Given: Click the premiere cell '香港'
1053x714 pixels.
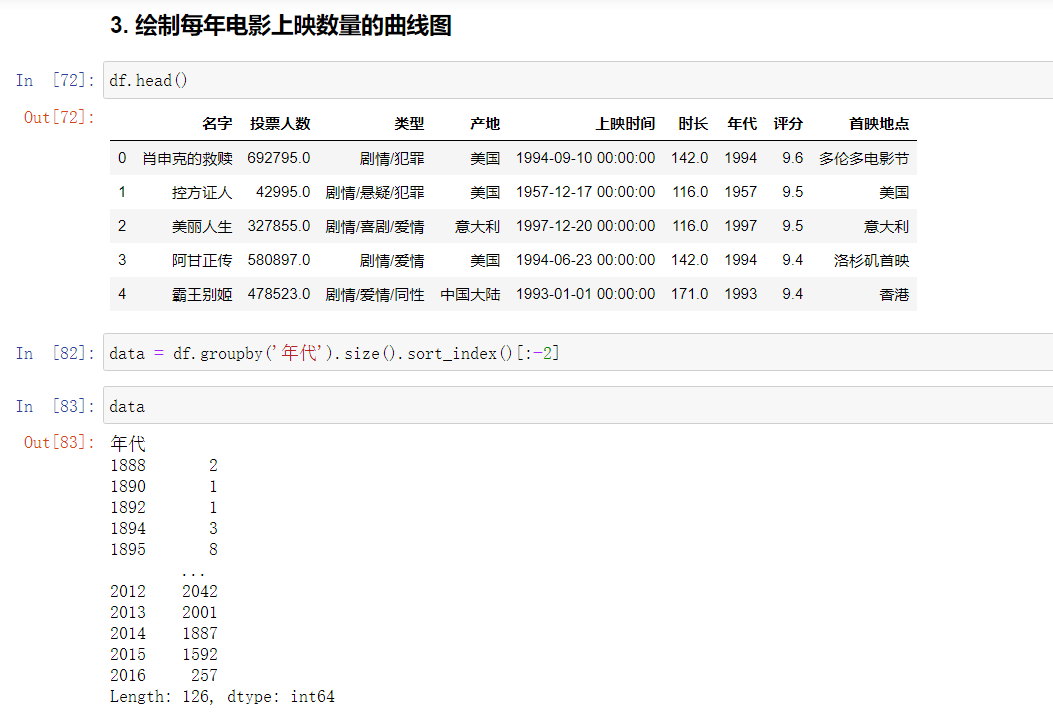Looking at the screenshot, I should coord(894,294).
